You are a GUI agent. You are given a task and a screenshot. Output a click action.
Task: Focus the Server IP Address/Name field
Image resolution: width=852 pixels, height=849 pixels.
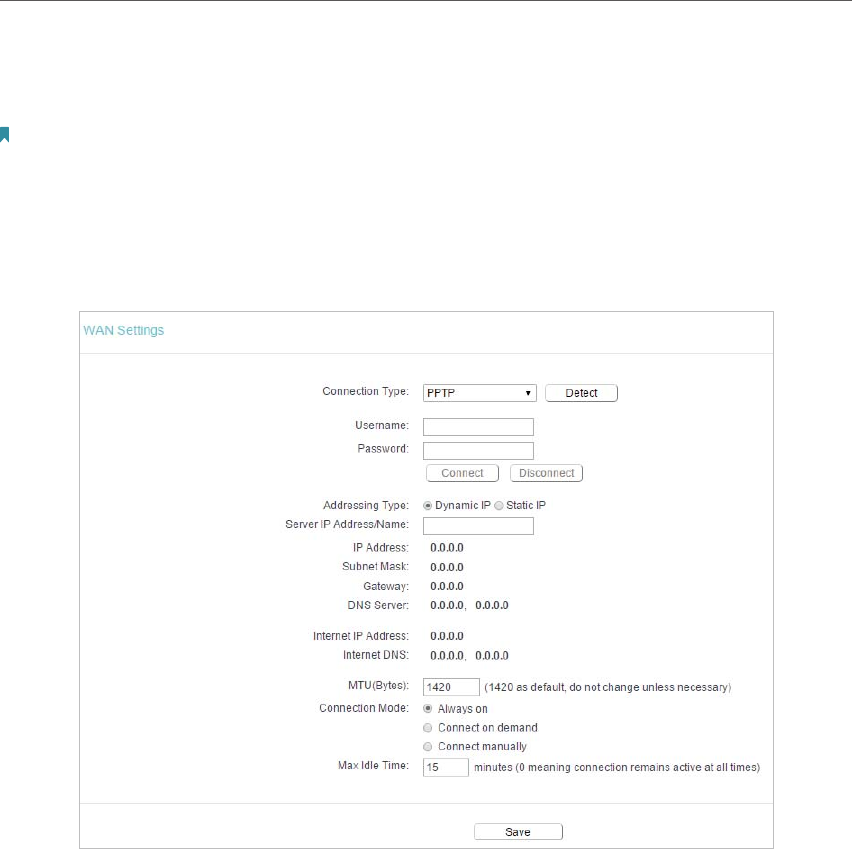click(x=478, y=526)
